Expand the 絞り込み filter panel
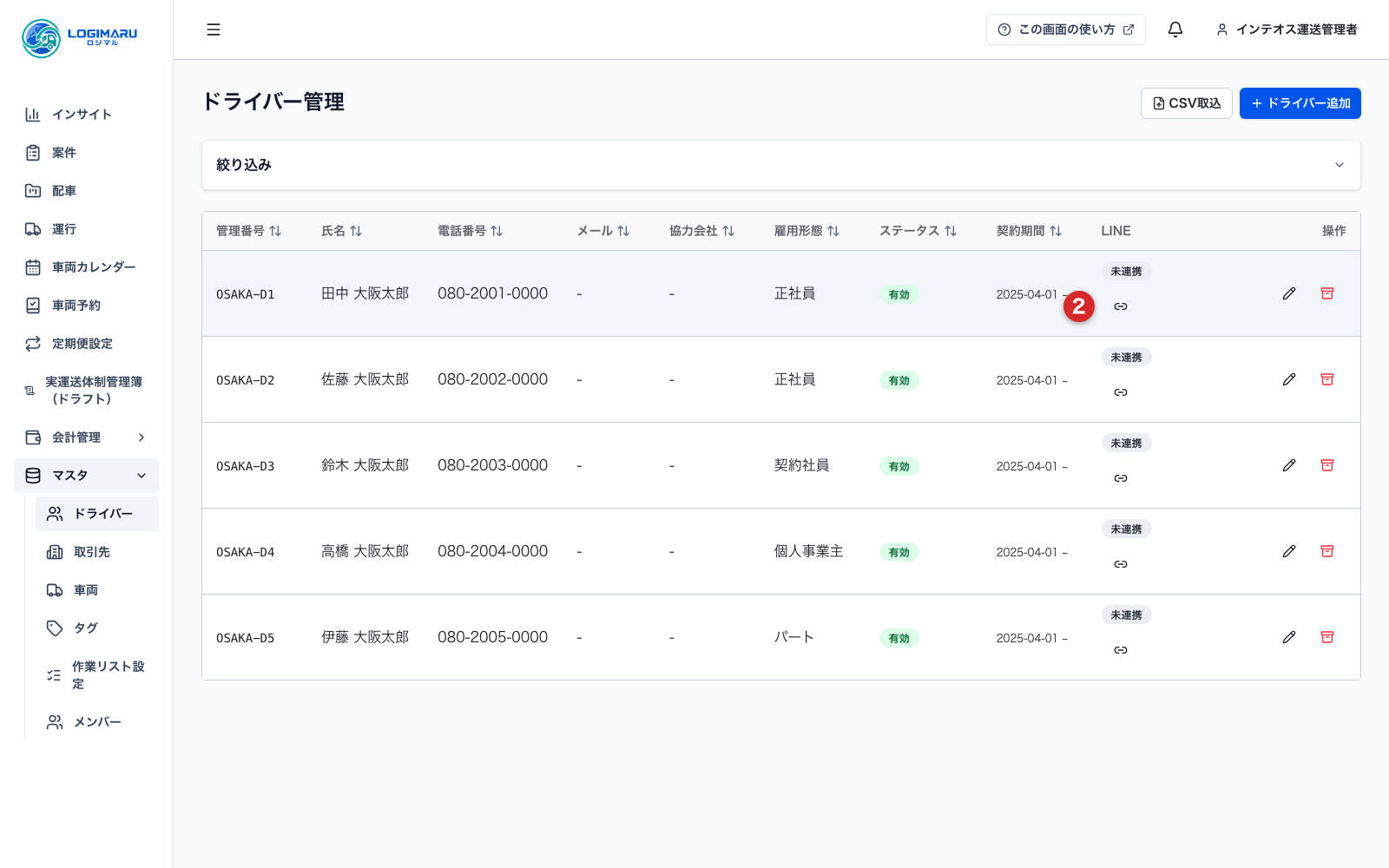Screen dimensions: 1389x868 (781, 165)
